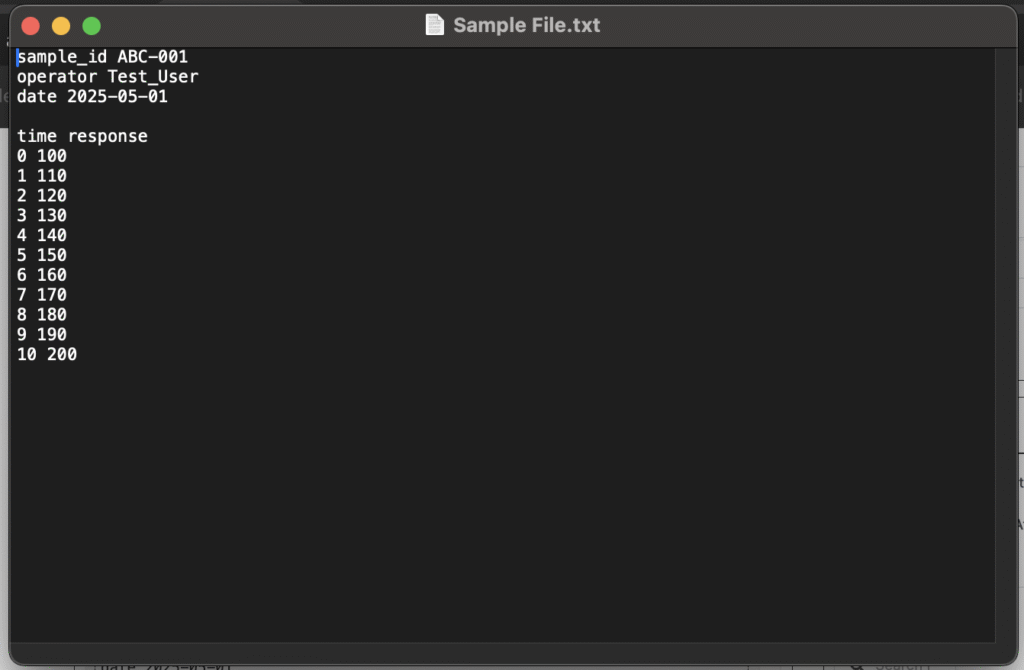Click the '1 110' data row
Viewport: 1024px width, 670px height.
coord(42,176)
